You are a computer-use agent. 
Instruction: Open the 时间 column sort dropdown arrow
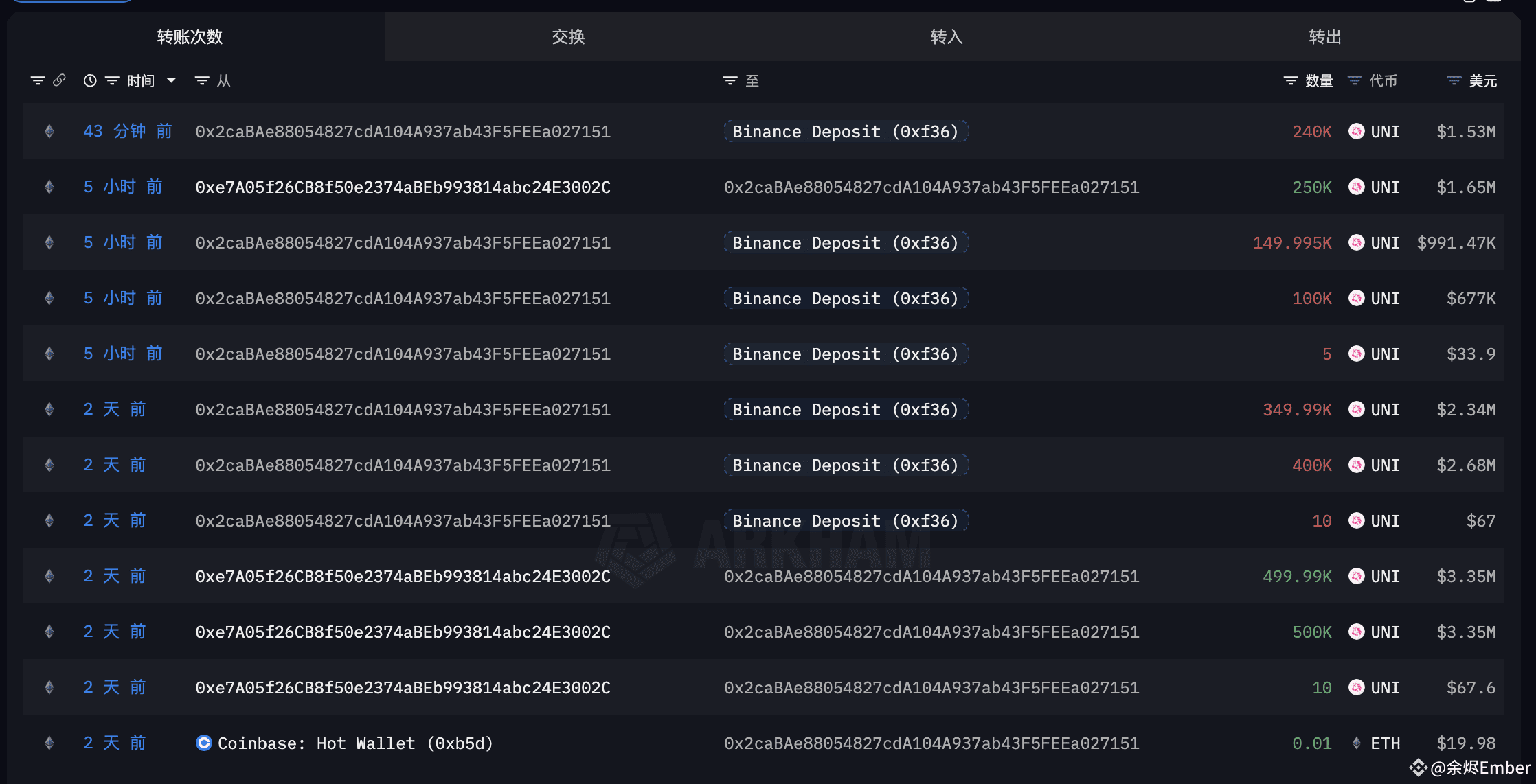(x=171, y=80)
